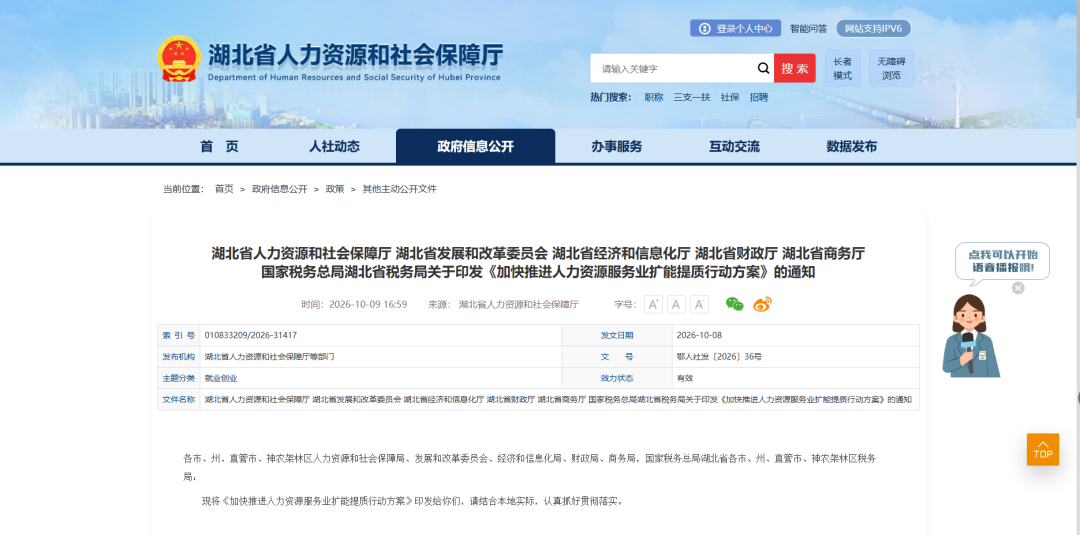This screenshot has width=1080, height=535.
Task: Click the provincial emblem logo
Action: [179, 59]
